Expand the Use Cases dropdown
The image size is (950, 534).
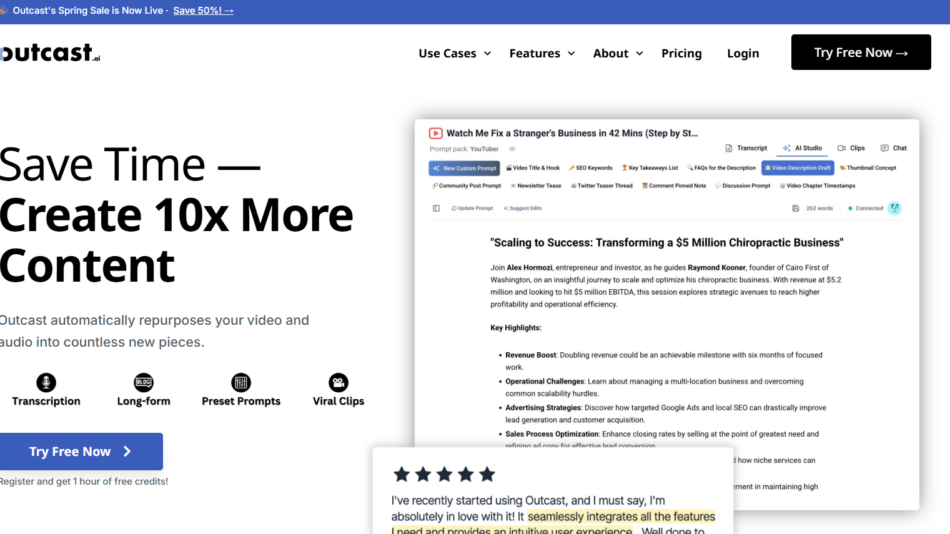pos(455,53)
